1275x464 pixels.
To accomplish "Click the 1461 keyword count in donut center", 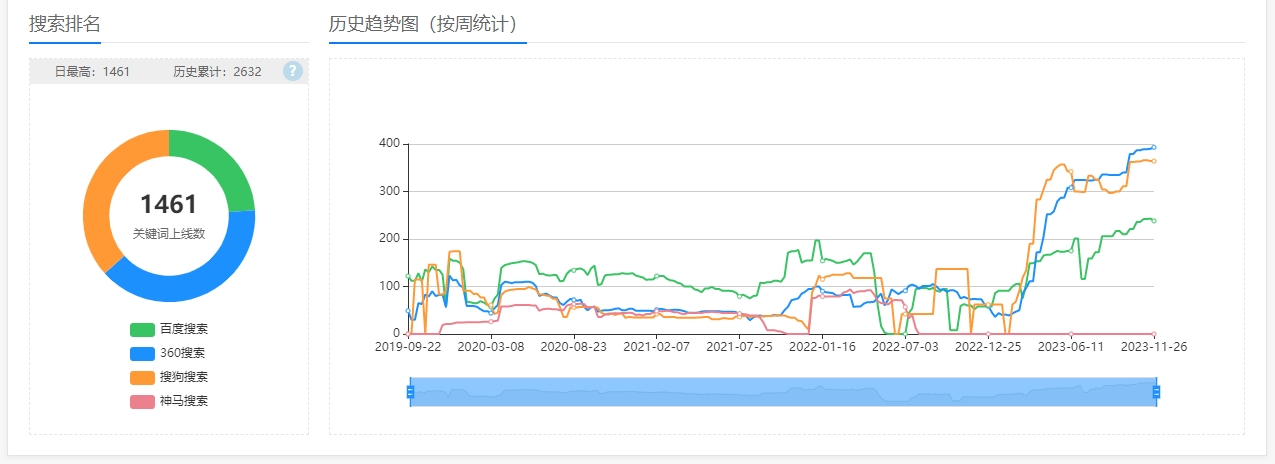I will 169,205.
